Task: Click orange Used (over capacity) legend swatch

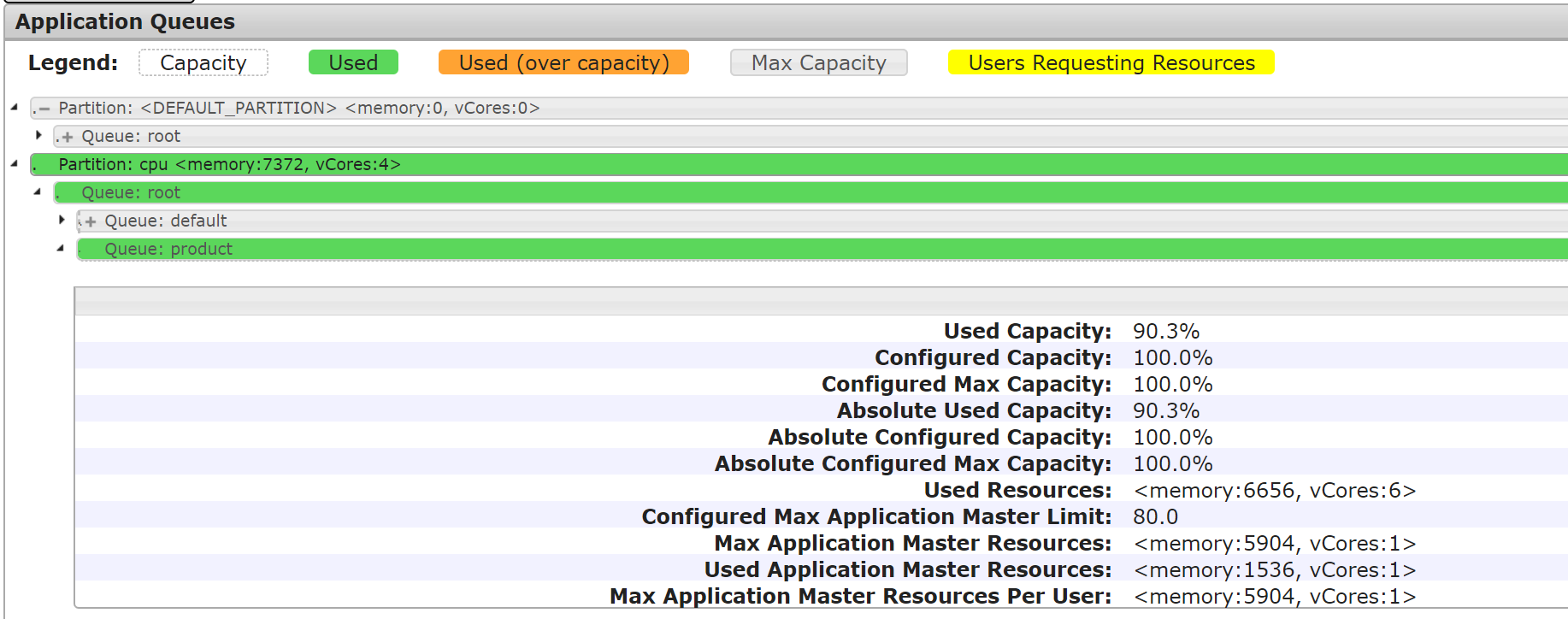Action: tap(563, 63)
